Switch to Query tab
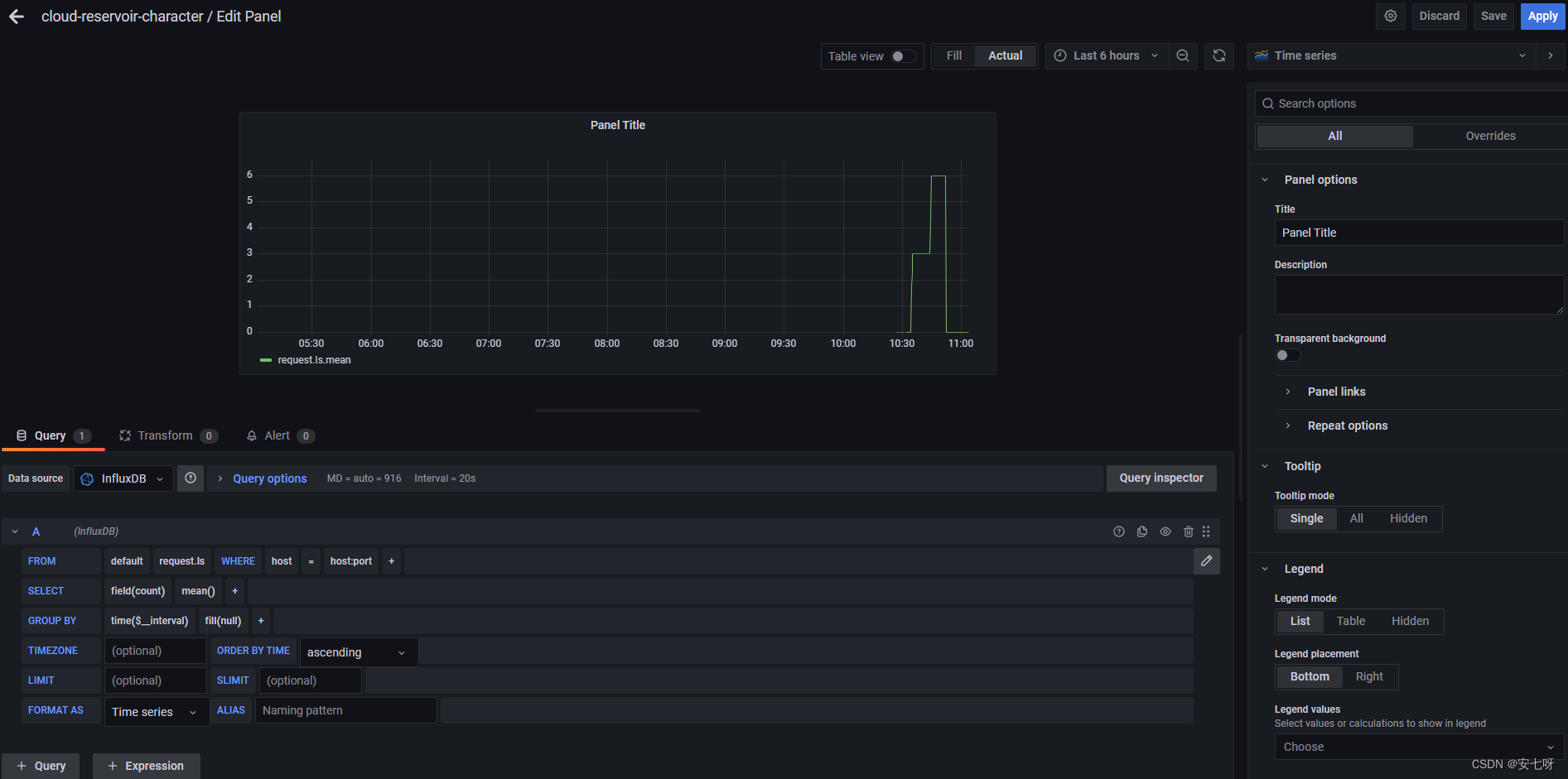This screenshot has height=779, width=1568. tap(53, 435)
